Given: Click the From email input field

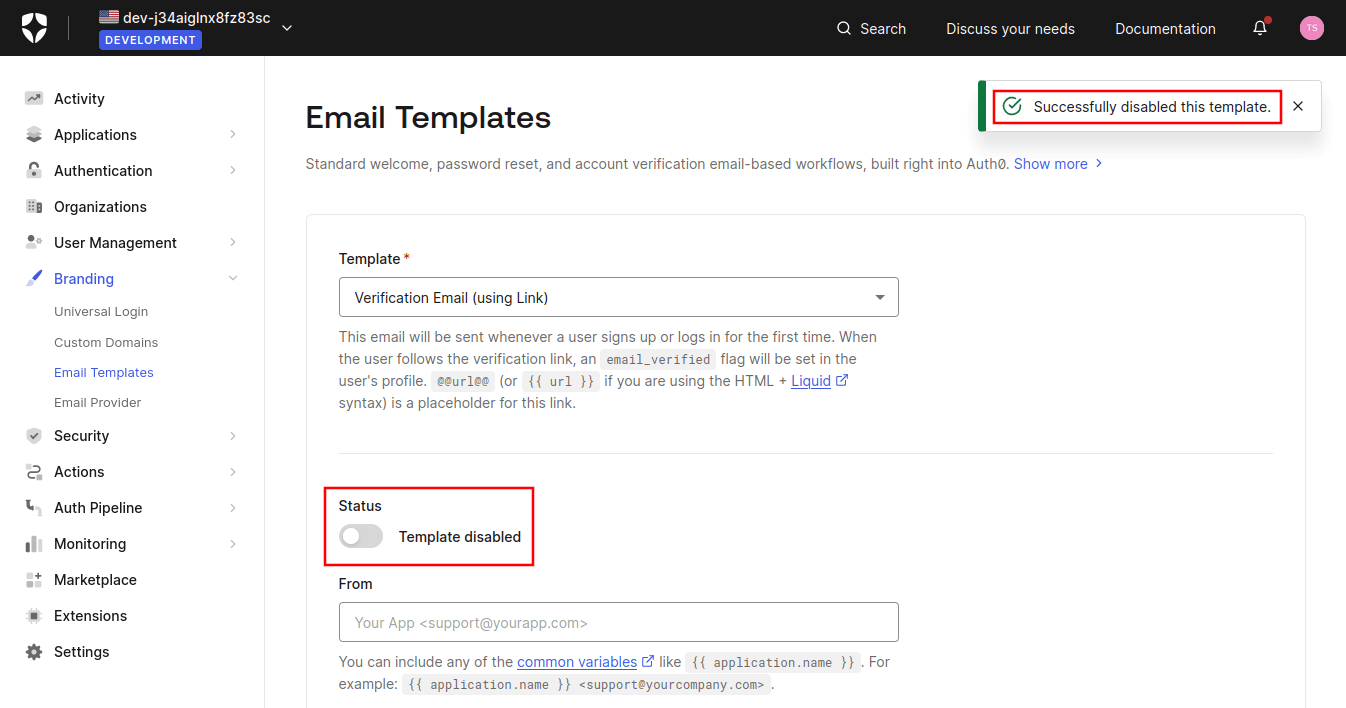Looking at the screenshot, I should (619, 622).
